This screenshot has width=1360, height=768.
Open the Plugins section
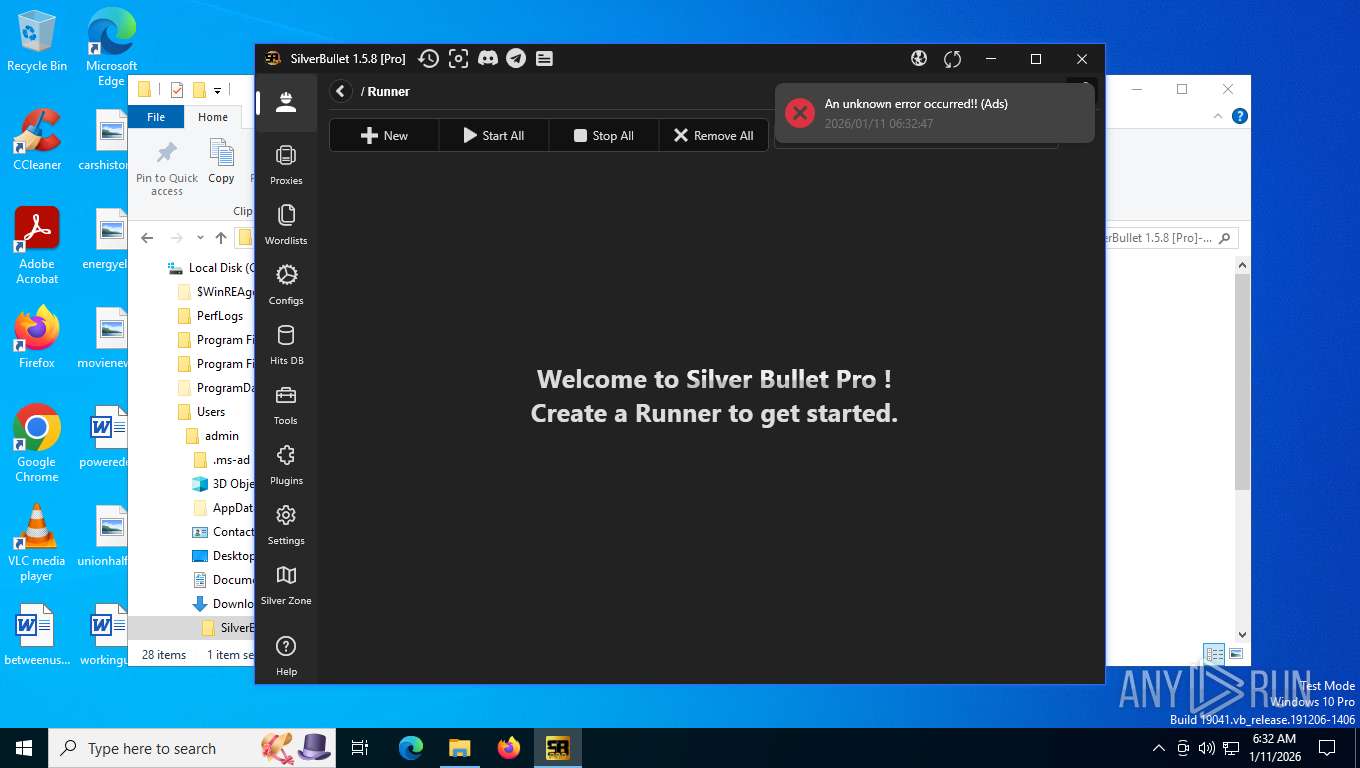point(286,465)
